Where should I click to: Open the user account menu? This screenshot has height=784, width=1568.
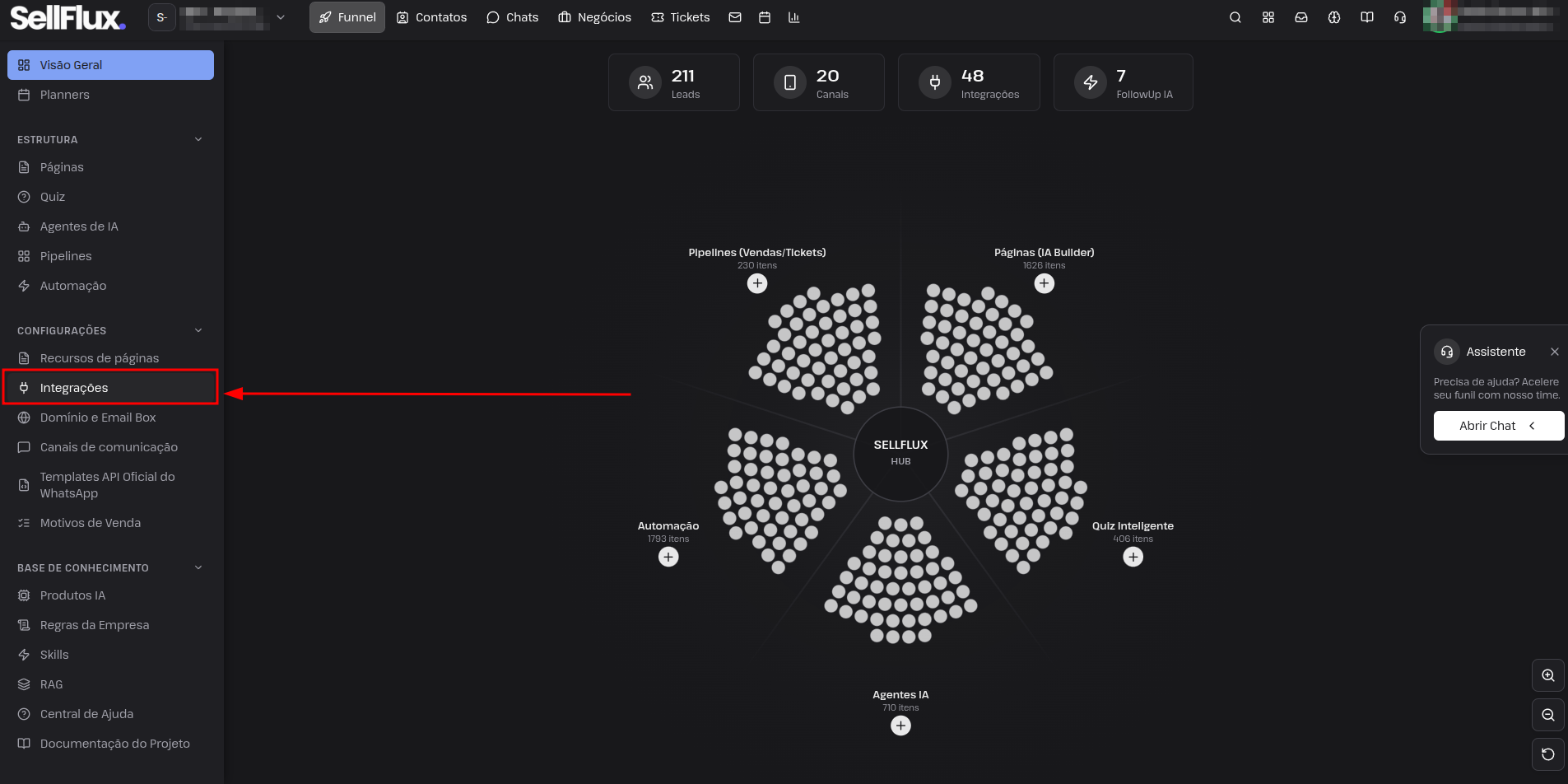pos(1491,17)
